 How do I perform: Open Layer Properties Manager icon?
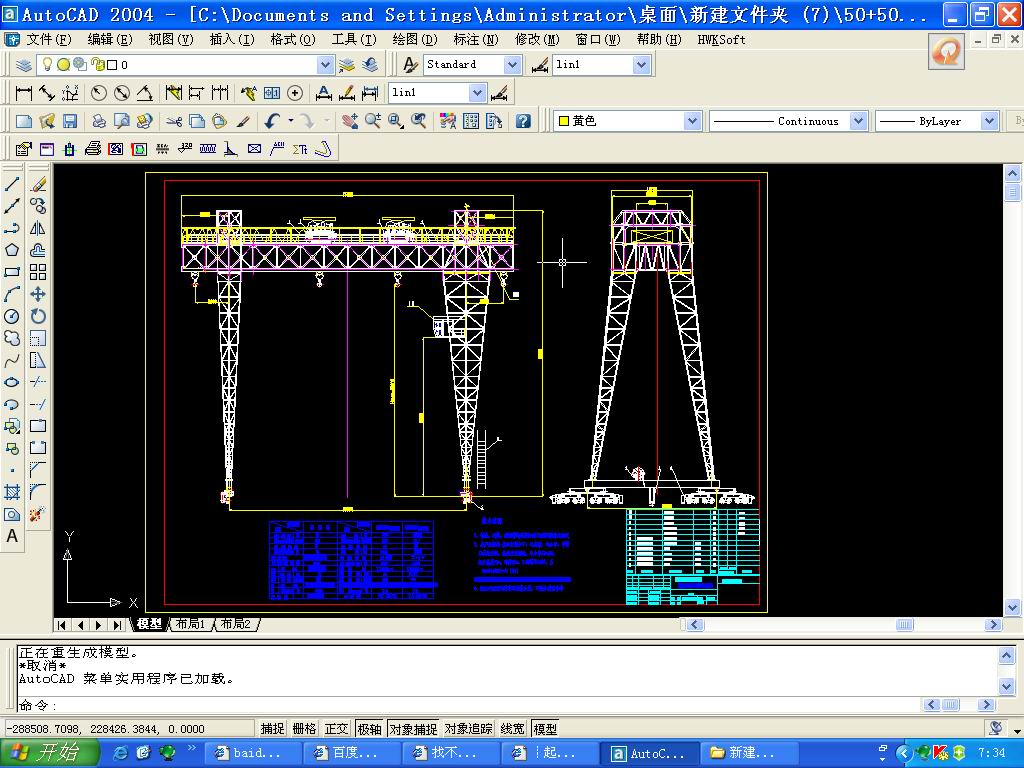click(x=24, y=64)
